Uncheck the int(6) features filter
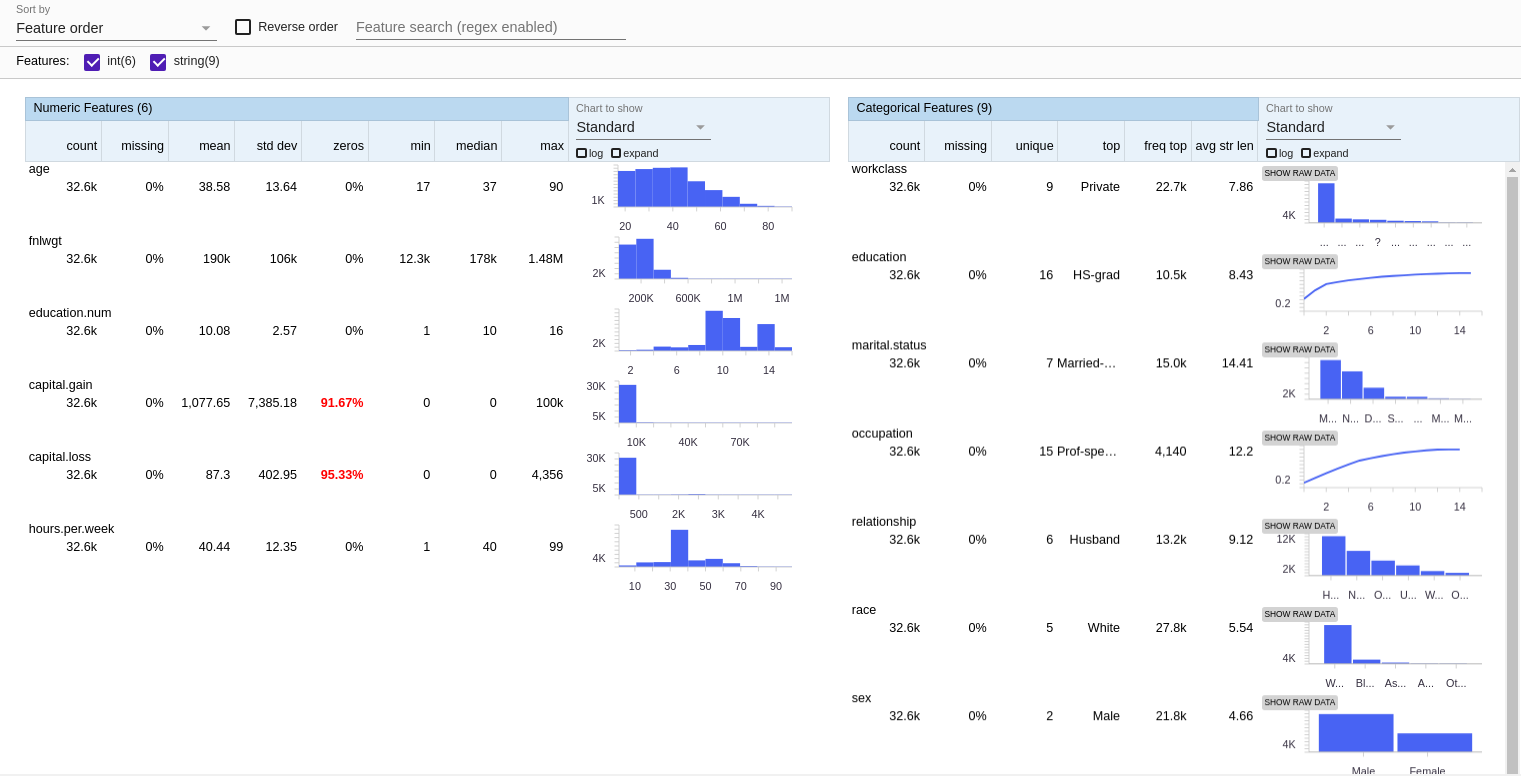The height and width of the screenshot is (776, 1521). tap(90, 61)
